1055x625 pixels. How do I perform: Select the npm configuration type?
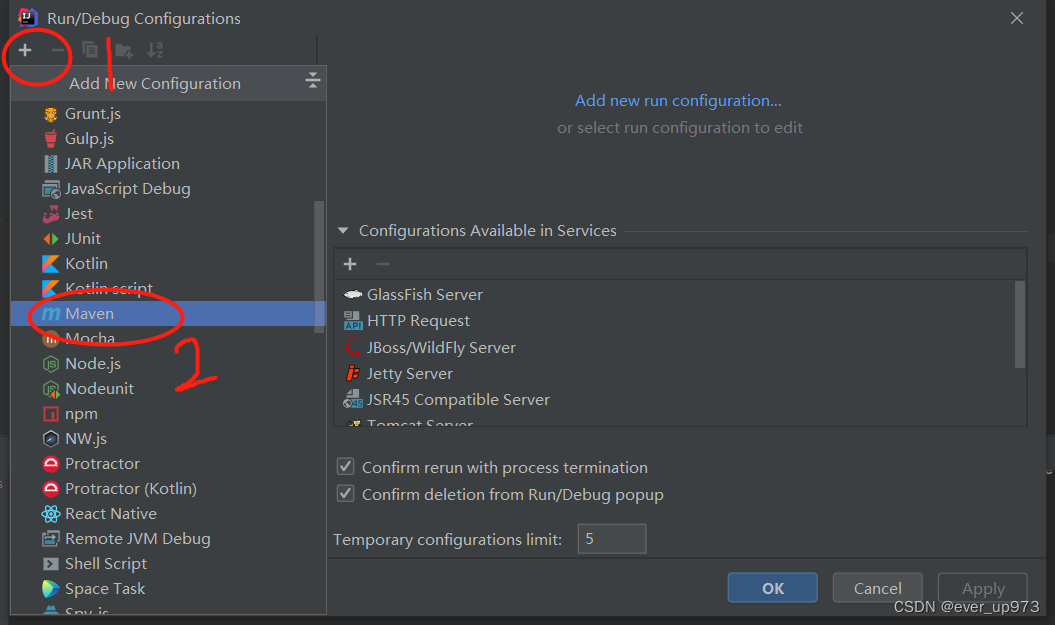168,413
